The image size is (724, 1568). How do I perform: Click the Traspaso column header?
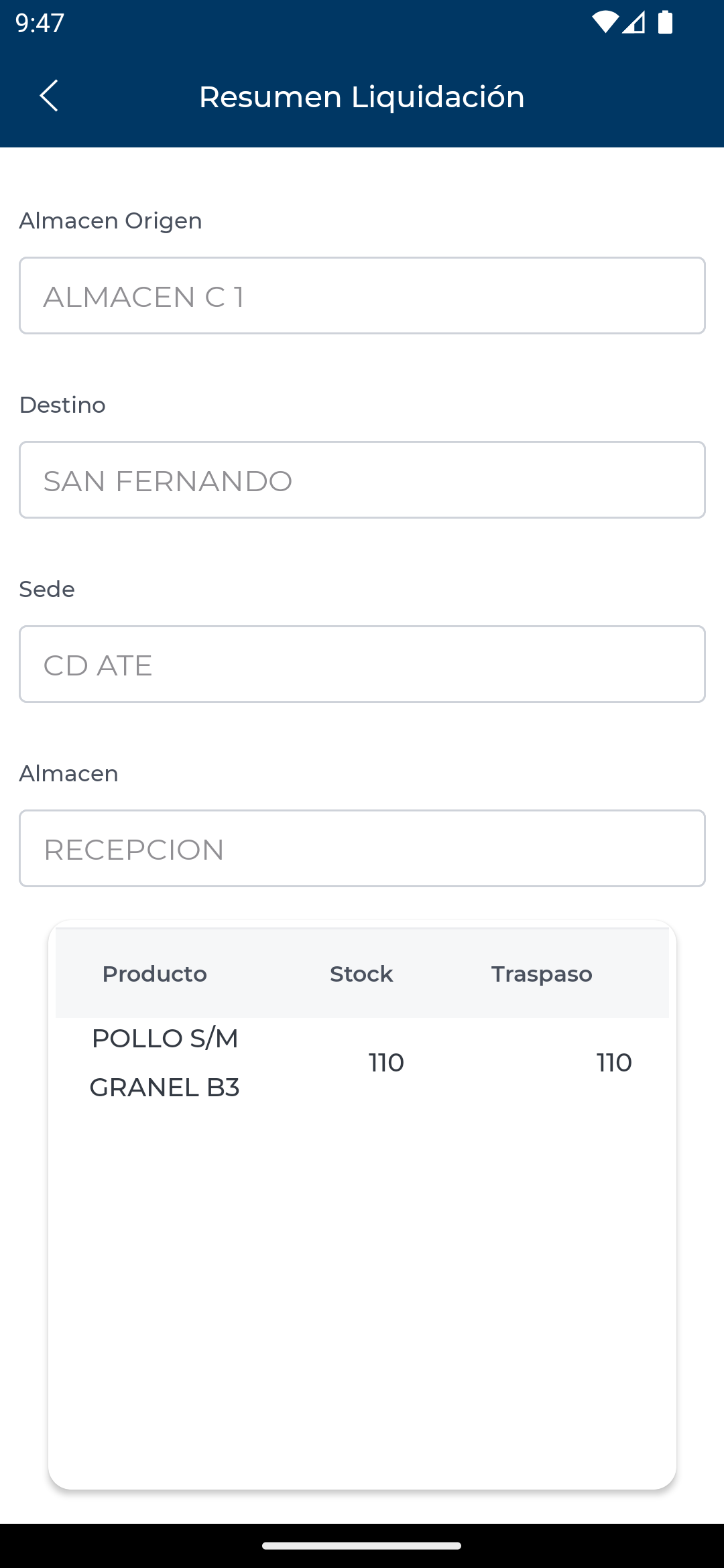(542, 974)
